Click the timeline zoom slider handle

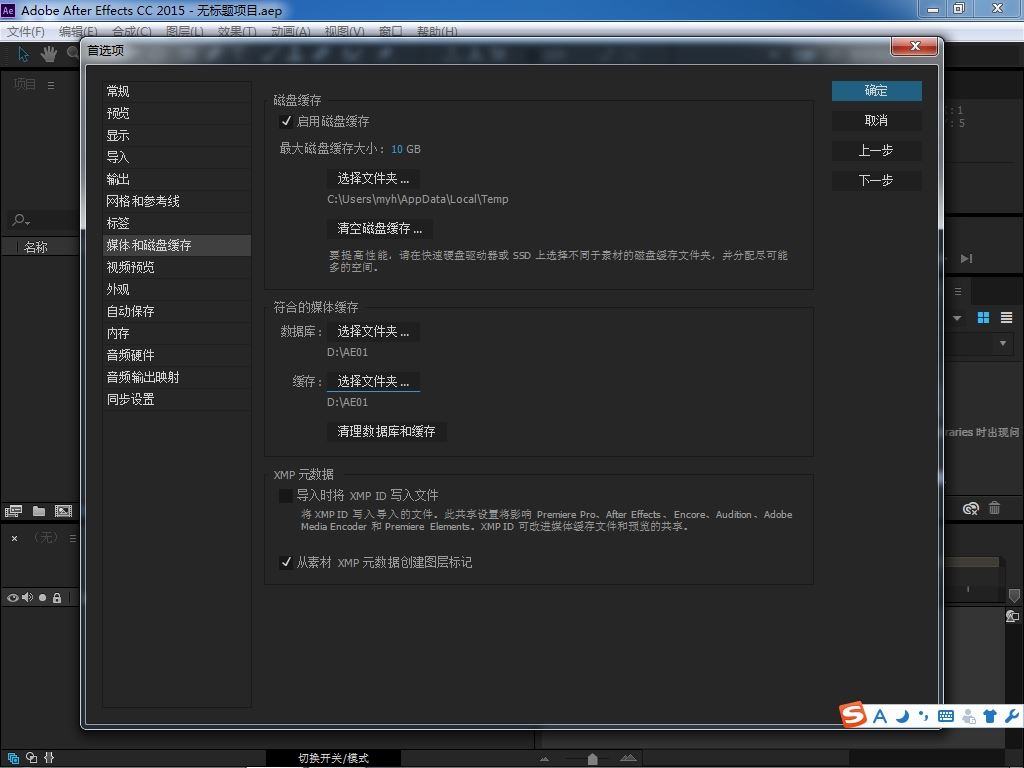[x=592, y=759]
